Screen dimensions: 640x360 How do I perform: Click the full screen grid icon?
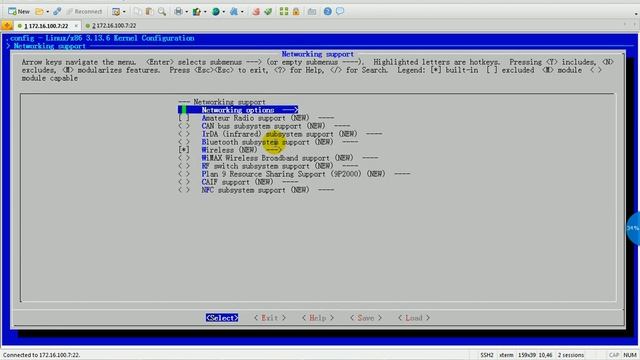tap(284, 11)
